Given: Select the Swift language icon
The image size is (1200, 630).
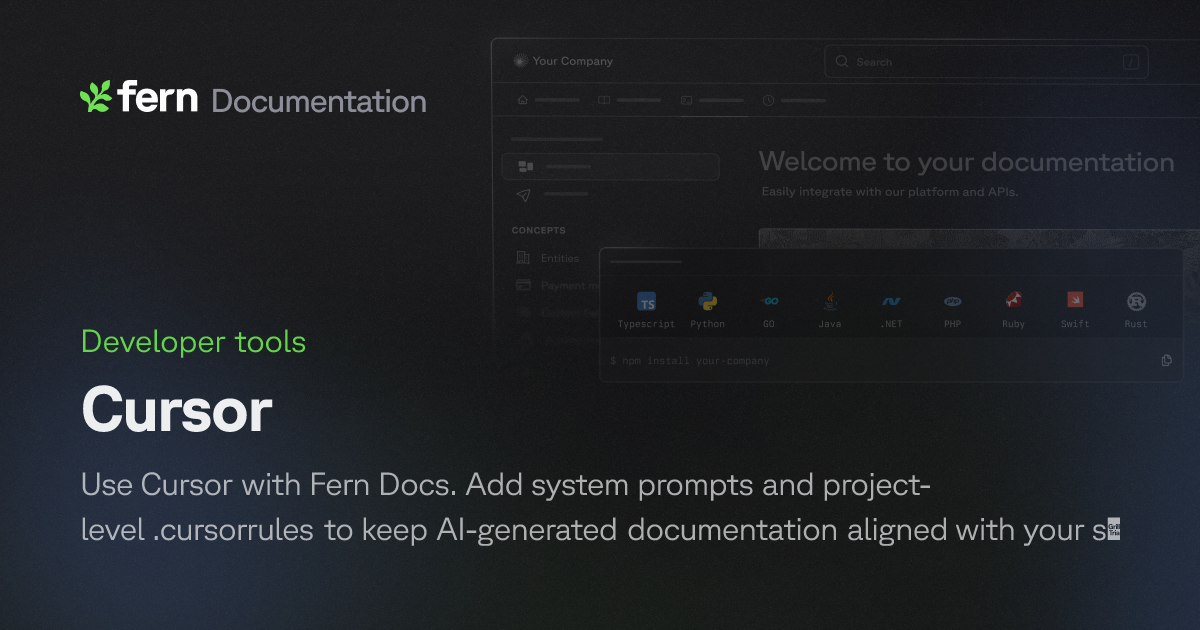Looking at the screenshot, I should tap(1075, 301).
